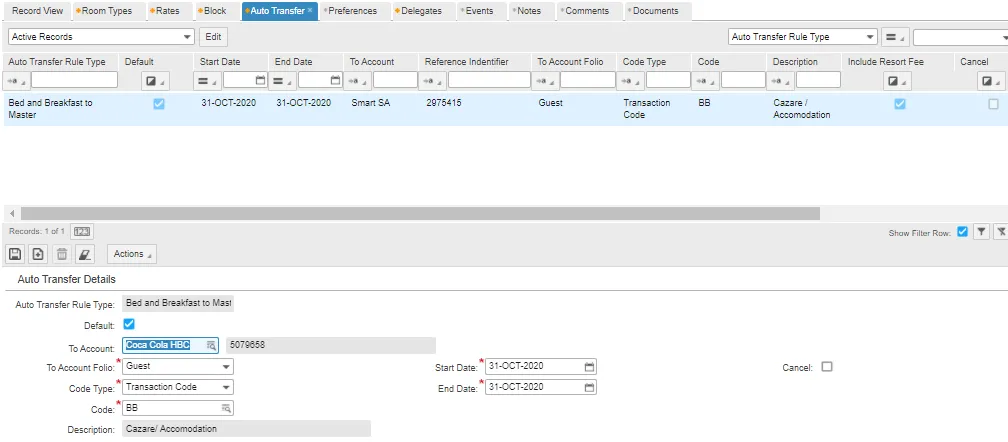Open Description column filter operator
Viewport: 1008px width, 442px height.
pyautogui.click(x=780, y=80)
